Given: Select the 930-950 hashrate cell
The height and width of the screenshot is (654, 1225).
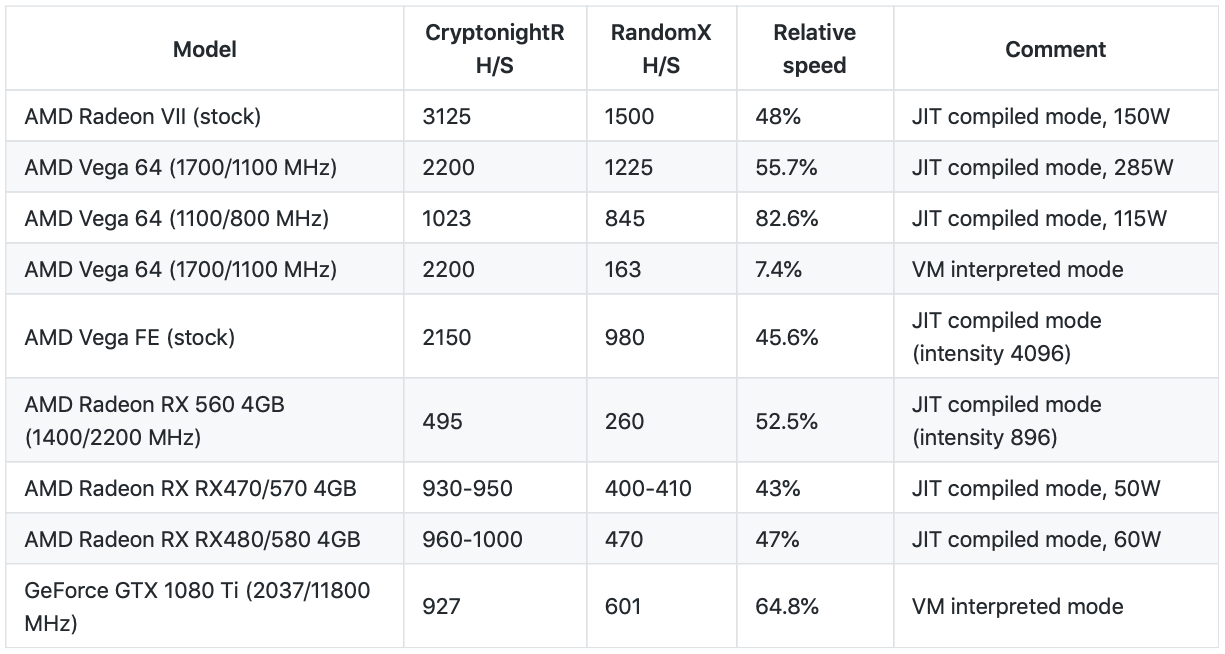Looking at the screenshot, I should pos(467,489).
